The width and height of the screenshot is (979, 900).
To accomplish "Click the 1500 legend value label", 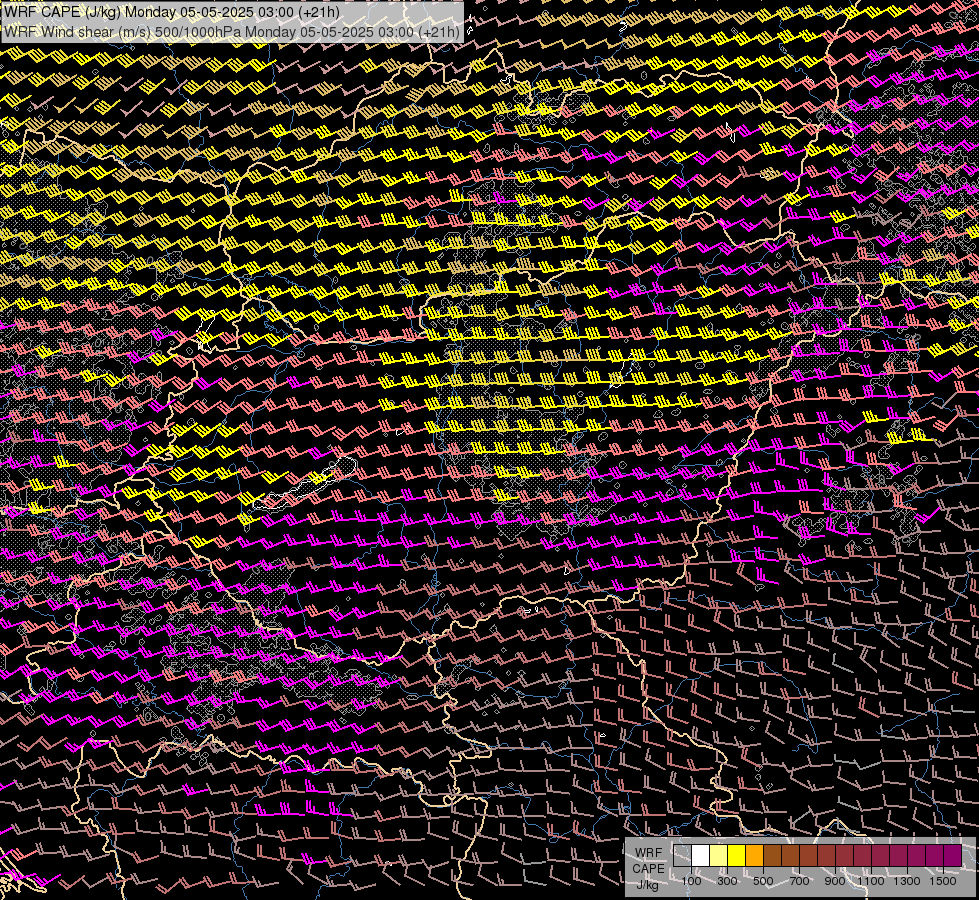I will click(943, 881).
